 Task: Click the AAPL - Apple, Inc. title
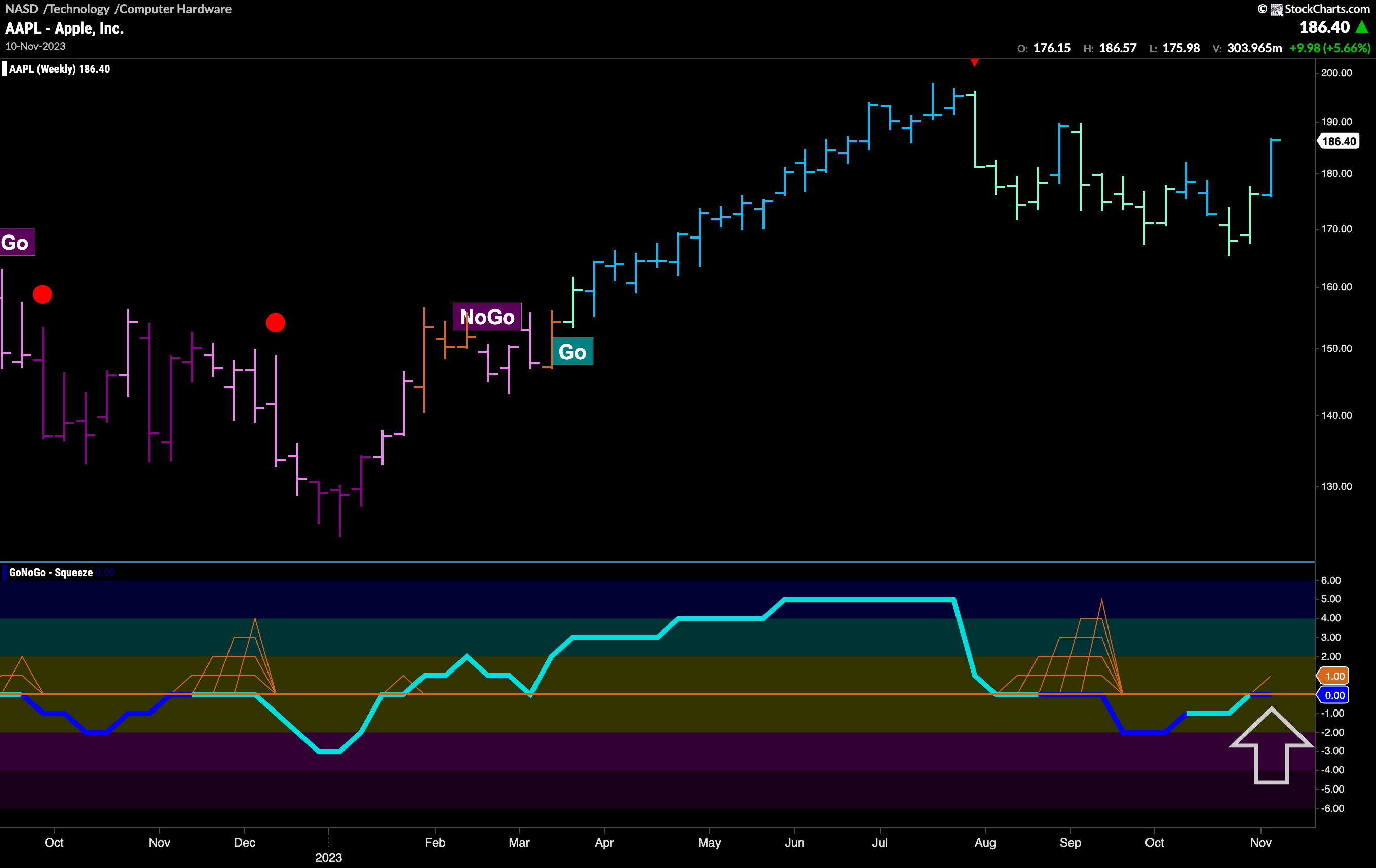(x=64, y=28)
